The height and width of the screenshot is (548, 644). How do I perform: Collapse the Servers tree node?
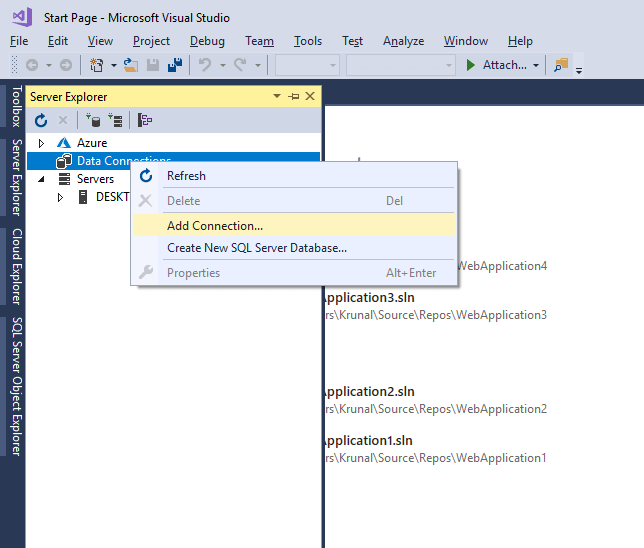pos(41,179)
